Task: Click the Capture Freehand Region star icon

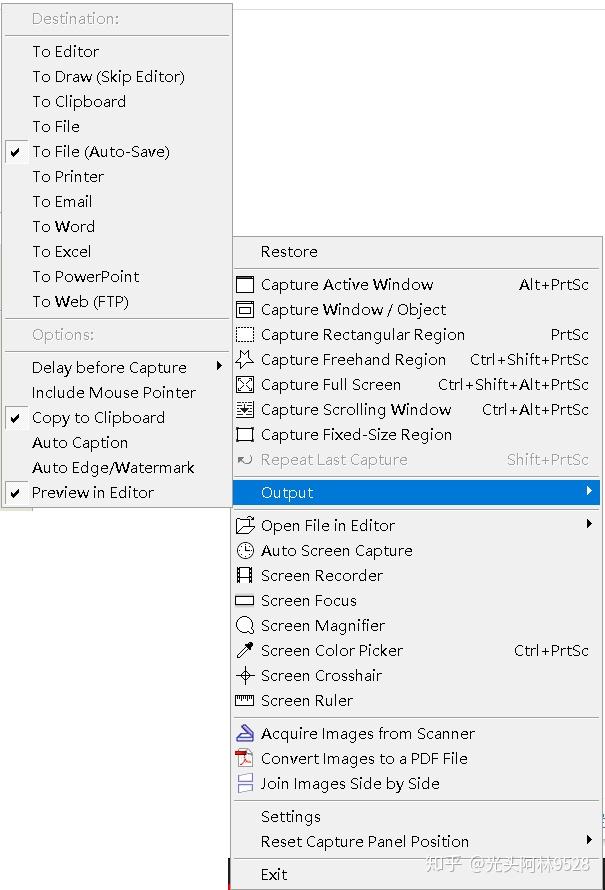Action: click(x=245, y=359)
